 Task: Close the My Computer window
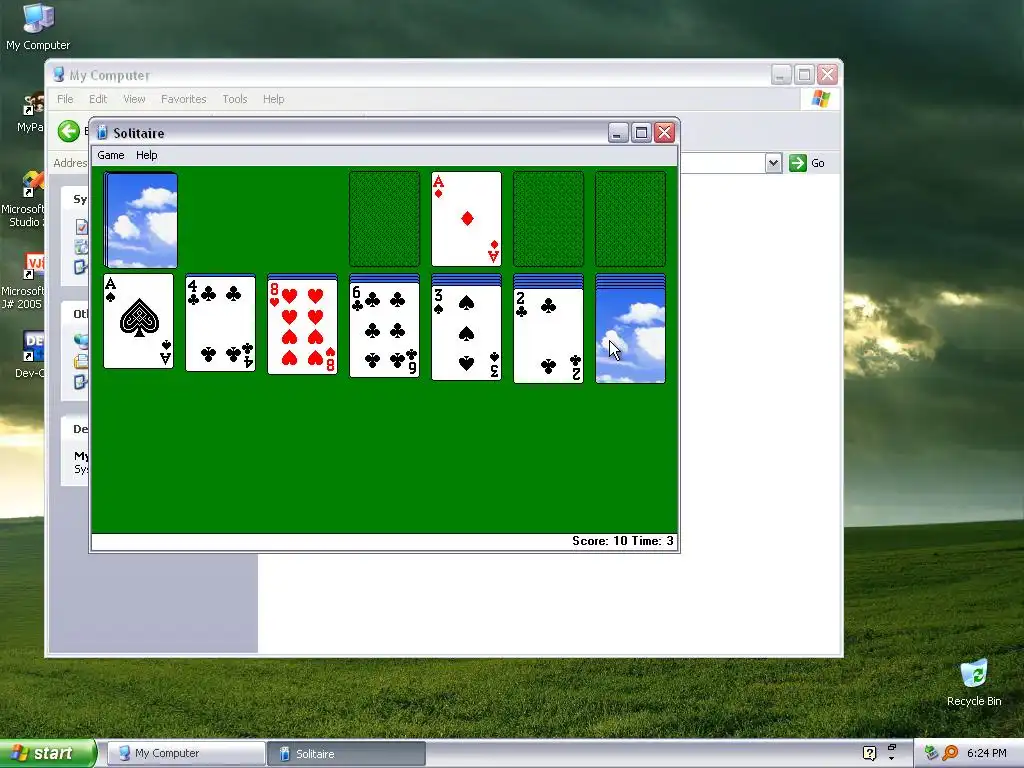[827, 74]
